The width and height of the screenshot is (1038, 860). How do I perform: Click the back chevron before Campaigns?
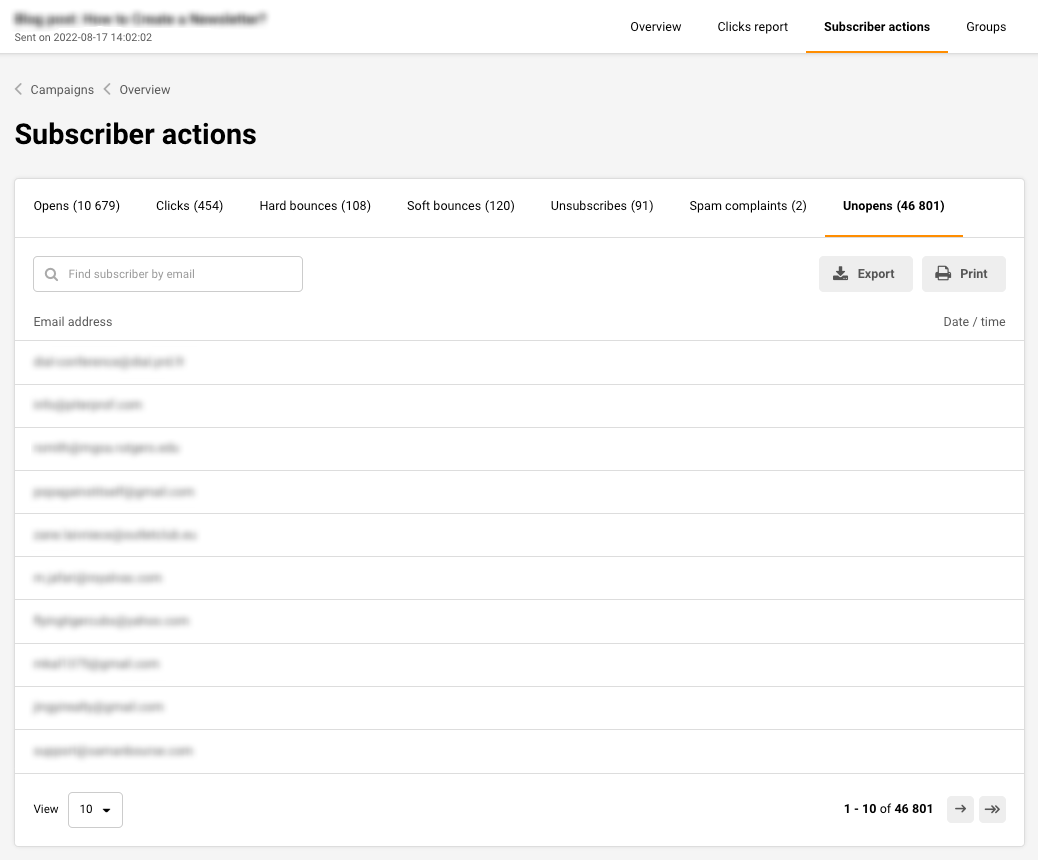[x=19, y=90]
